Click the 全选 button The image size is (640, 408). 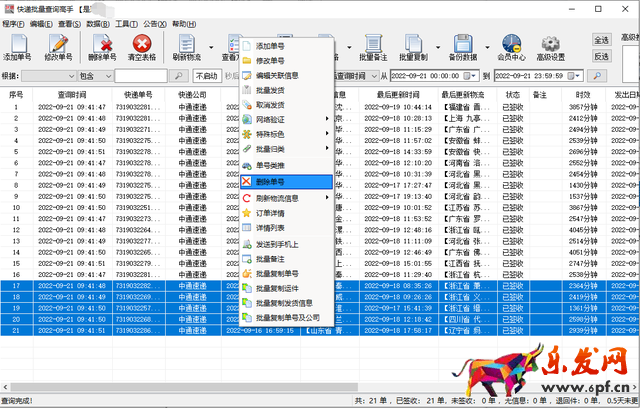click(602, 40)
